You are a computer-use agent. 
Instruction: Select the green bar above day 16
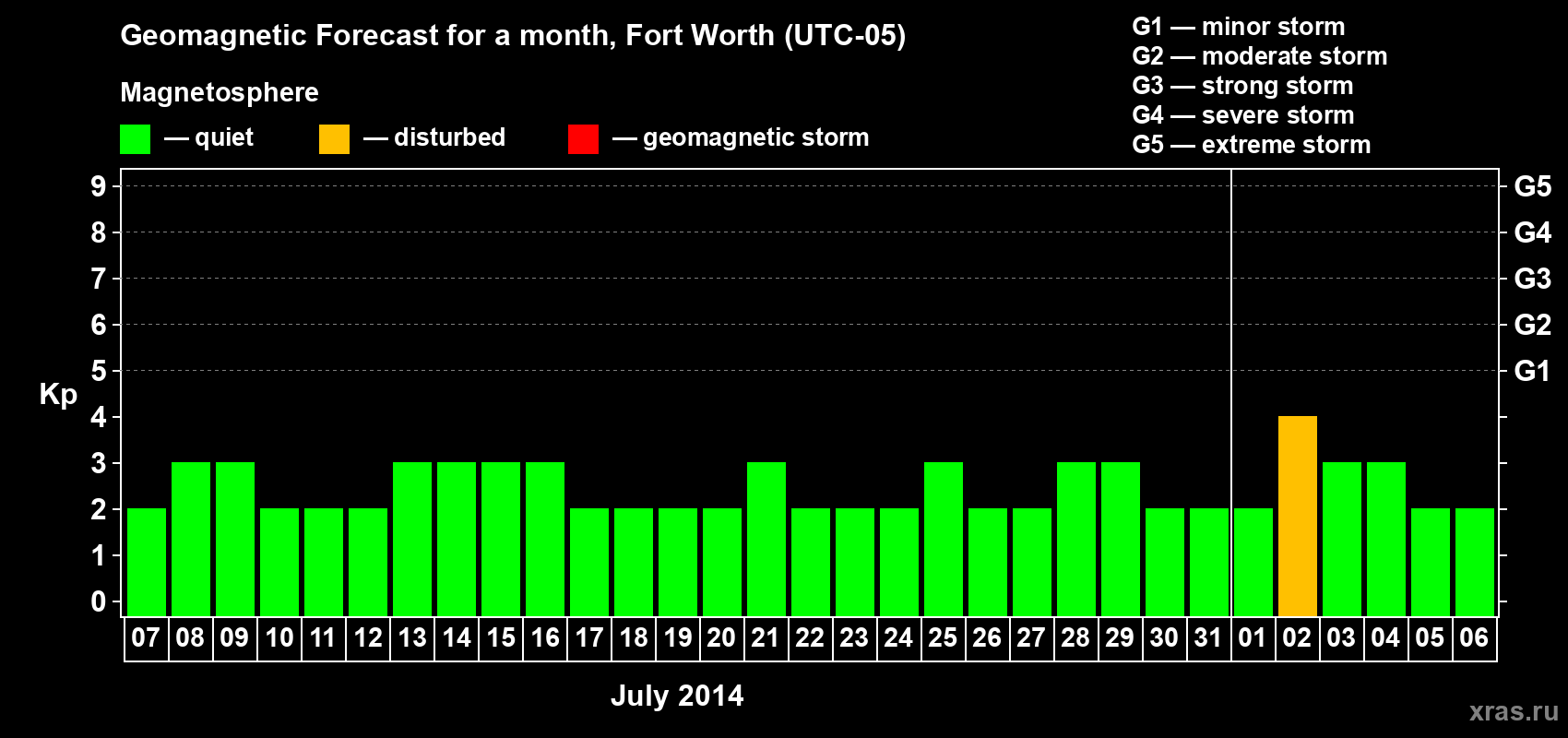tap(545, 539)
